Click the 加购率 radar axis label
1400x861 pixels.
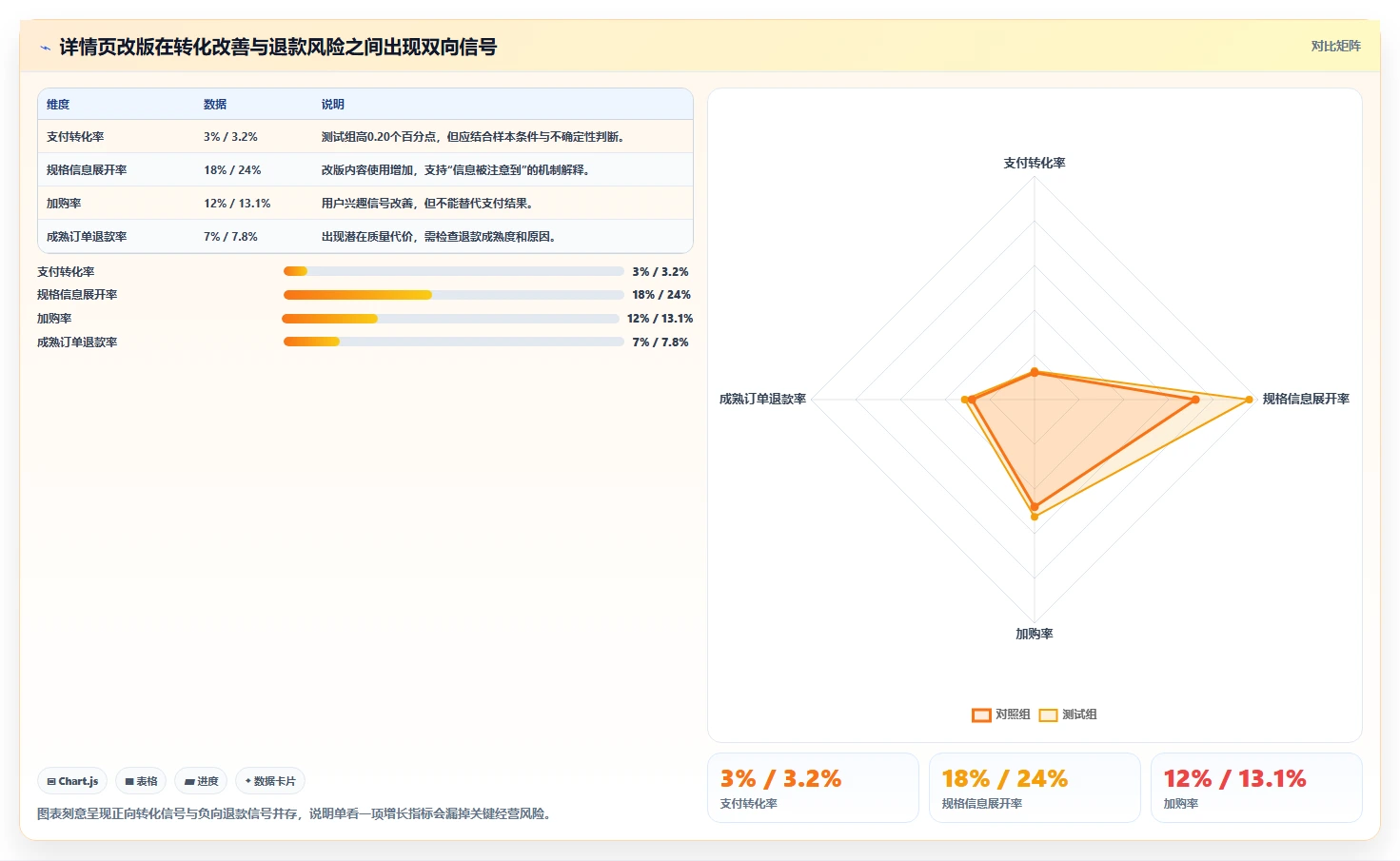point(1035,634)
